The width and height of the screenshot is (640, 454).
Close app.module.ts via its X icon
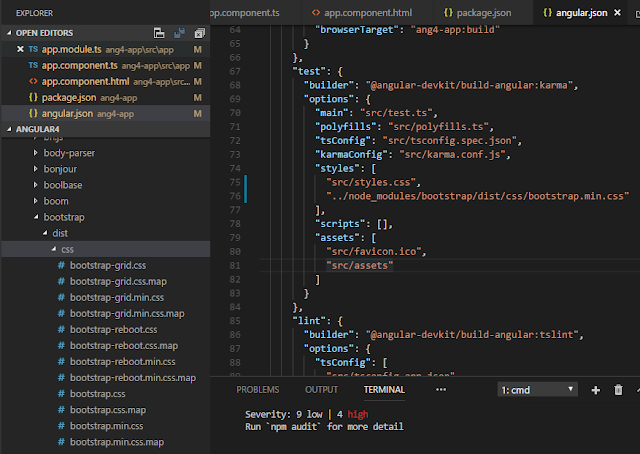pos(20,49)
